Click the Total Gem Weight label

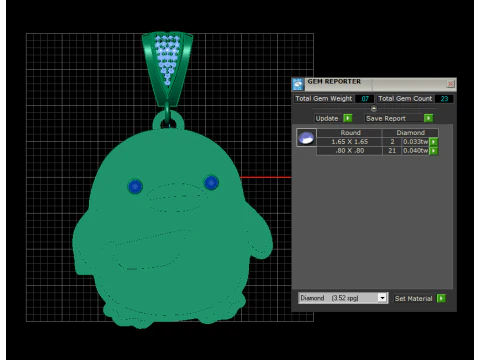[x=324, y=99]
